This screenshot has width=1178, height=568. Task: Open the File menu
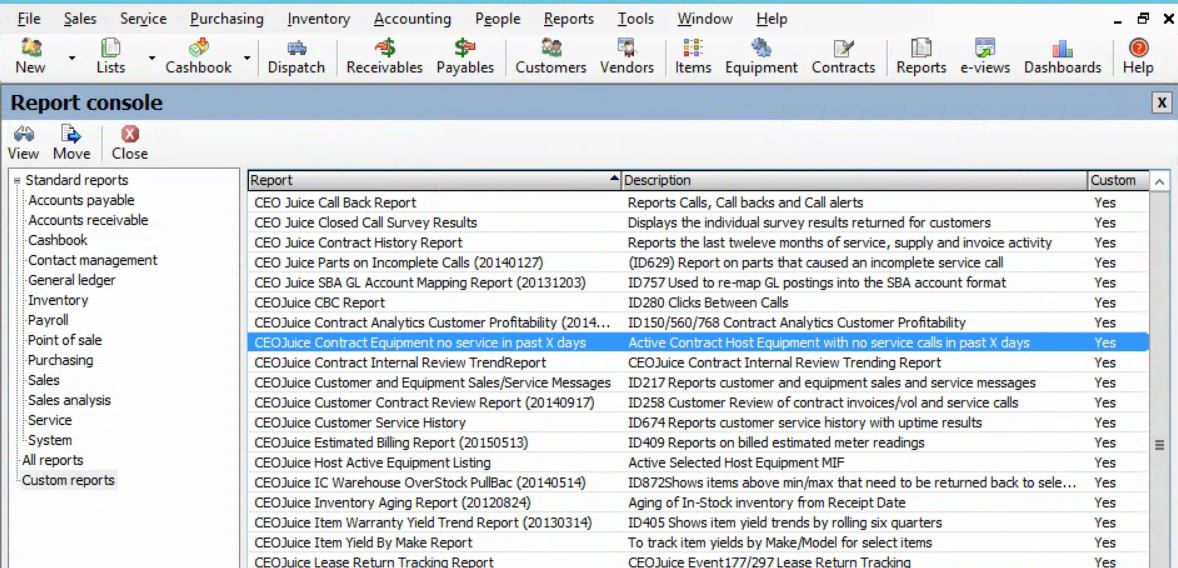(29, 19)
